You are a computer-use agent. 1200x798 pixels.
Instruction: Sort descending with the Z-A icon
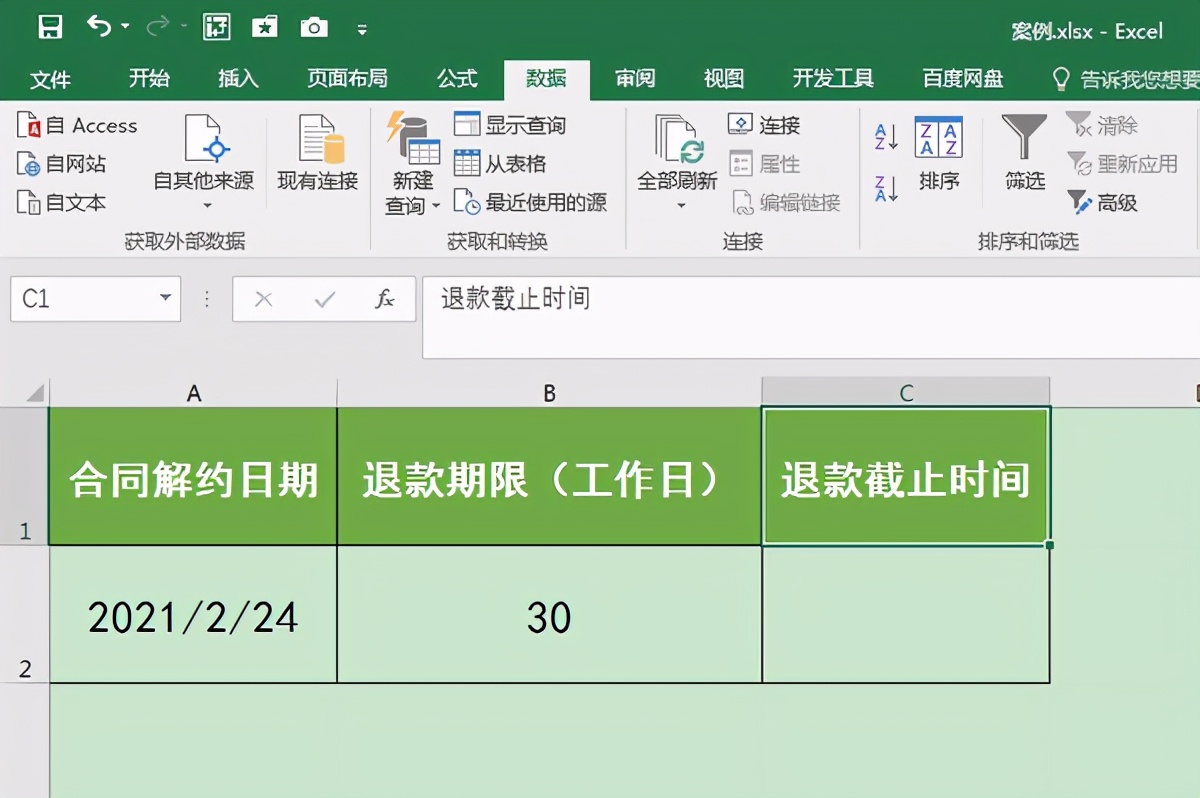coord(886,188)
